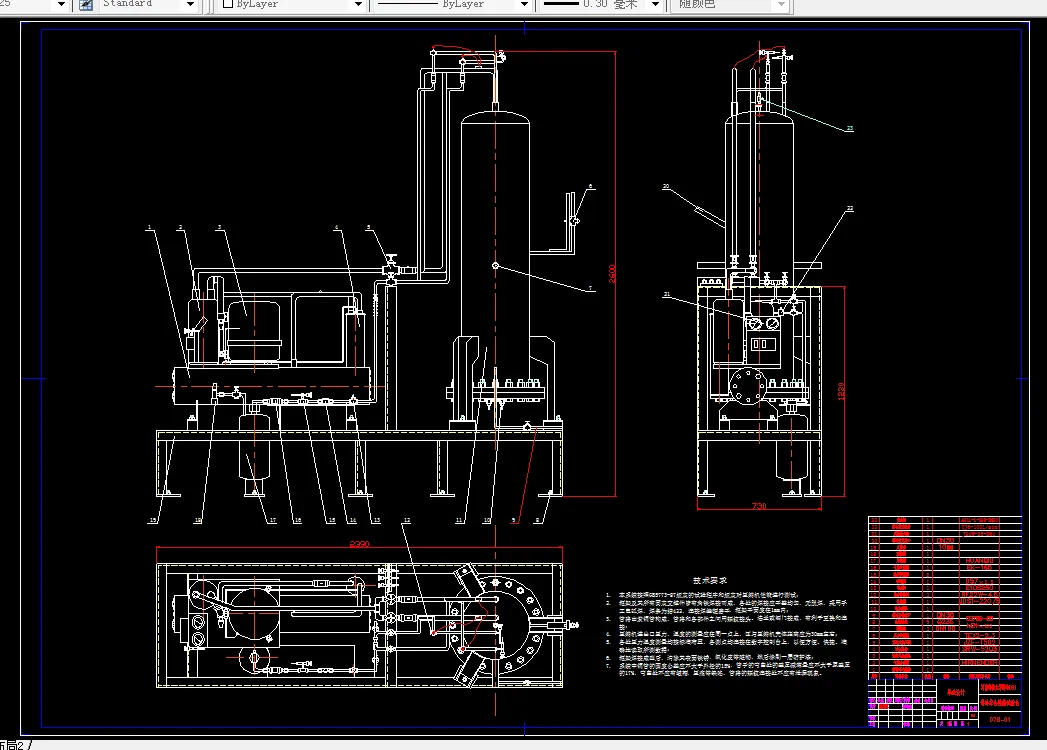Image resolution: width=1047 pixels, height=750 pixels.
Task: Switch to the 布局2 layout tab
Action: point(13,745)
